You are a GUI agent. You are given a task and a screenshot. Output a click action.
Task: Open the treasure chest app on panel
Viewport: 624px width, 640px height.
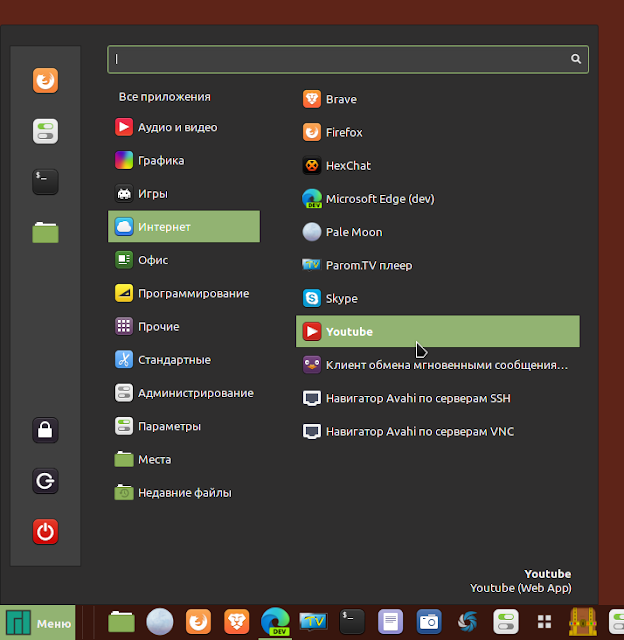coord(583,622)
